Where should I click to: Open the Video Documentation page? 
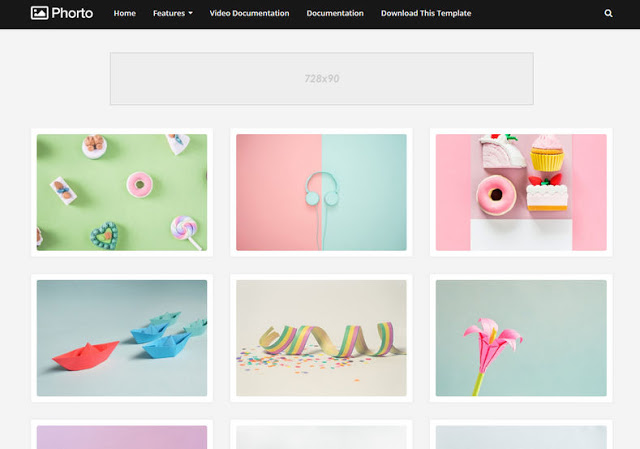[249, 13]
